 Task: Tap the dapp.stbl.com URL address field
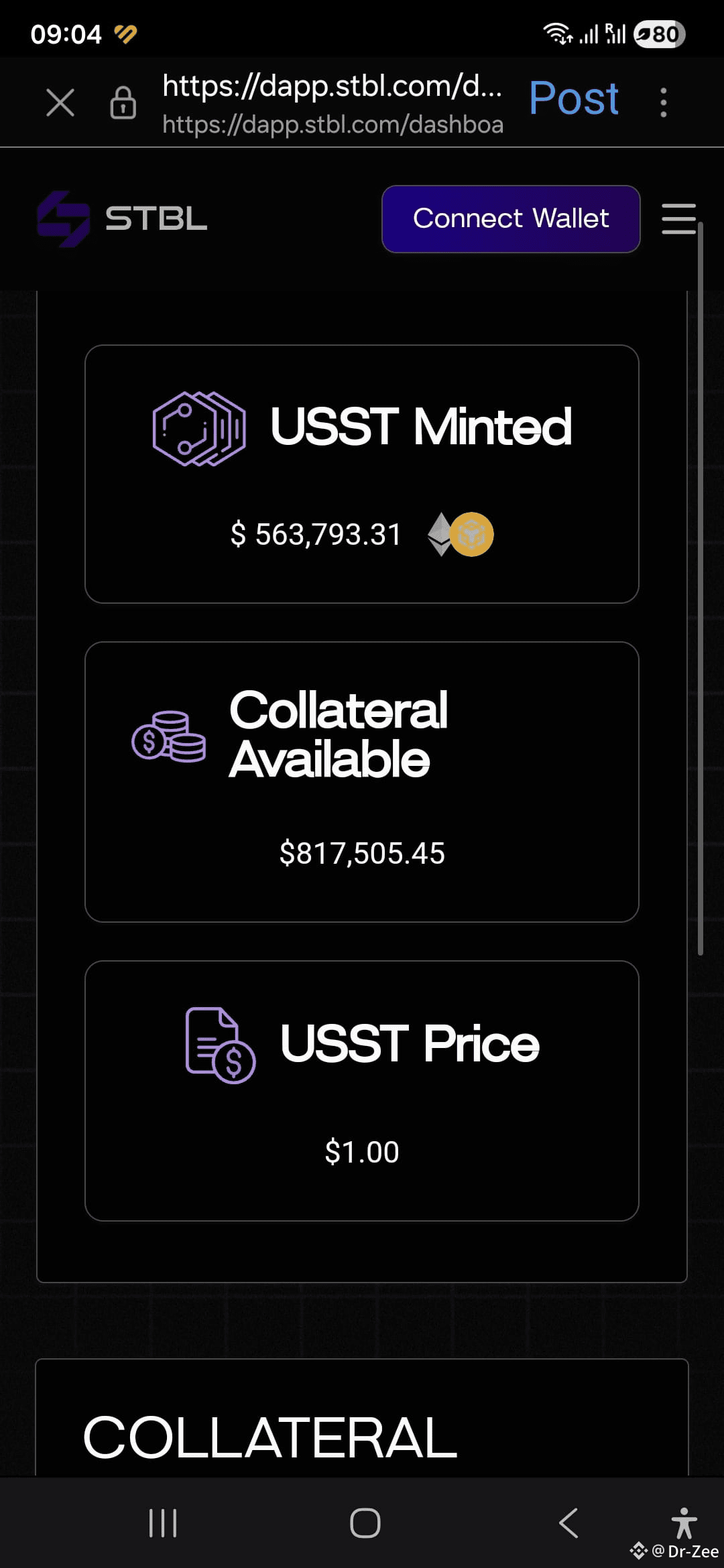[333, 103]
